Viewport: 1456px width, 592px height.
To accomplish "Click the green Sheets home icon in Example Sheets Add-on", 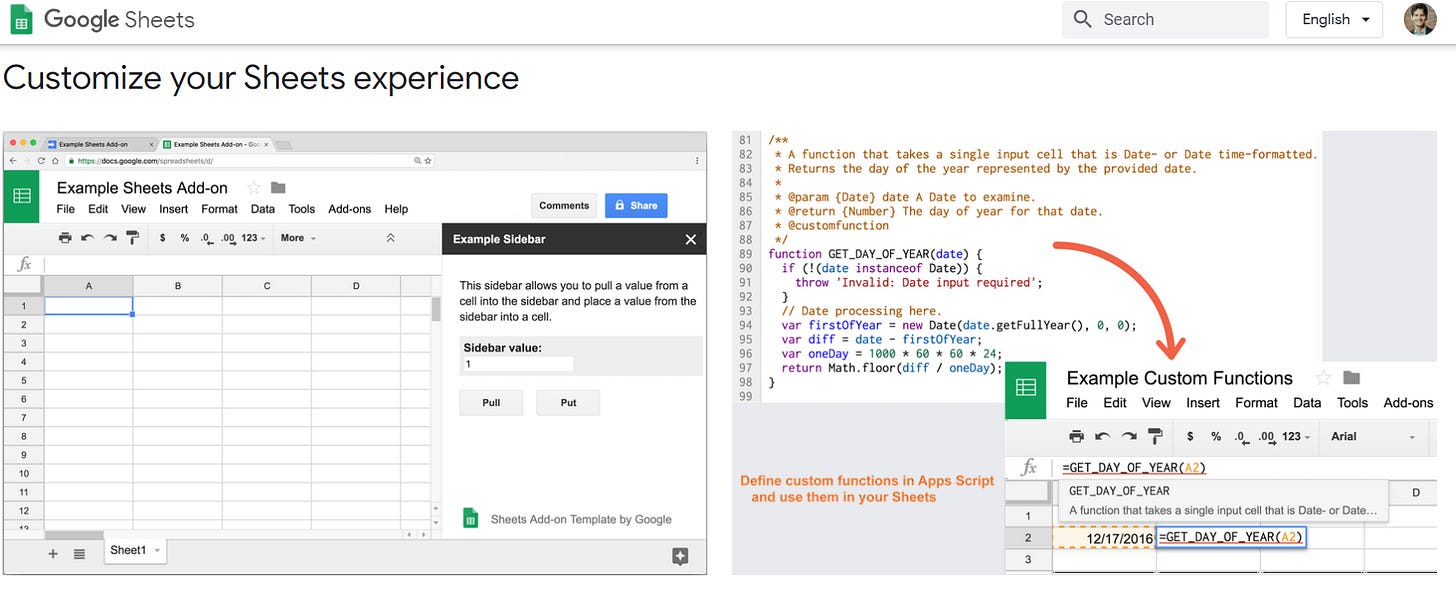I will [x=23, y=197].
